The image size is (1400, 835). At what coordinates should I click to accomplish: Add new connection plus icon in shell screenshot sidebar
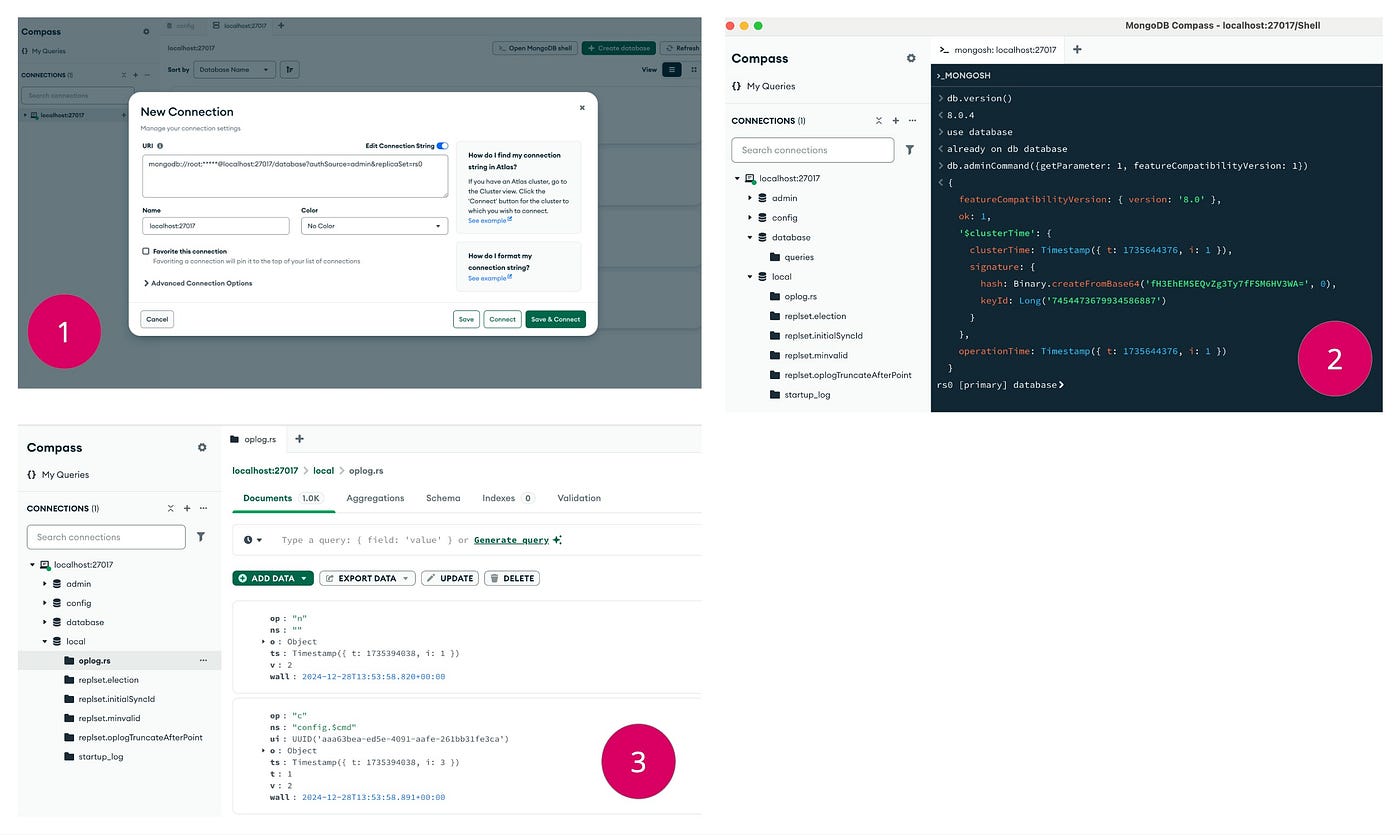(x=896, y=120)
